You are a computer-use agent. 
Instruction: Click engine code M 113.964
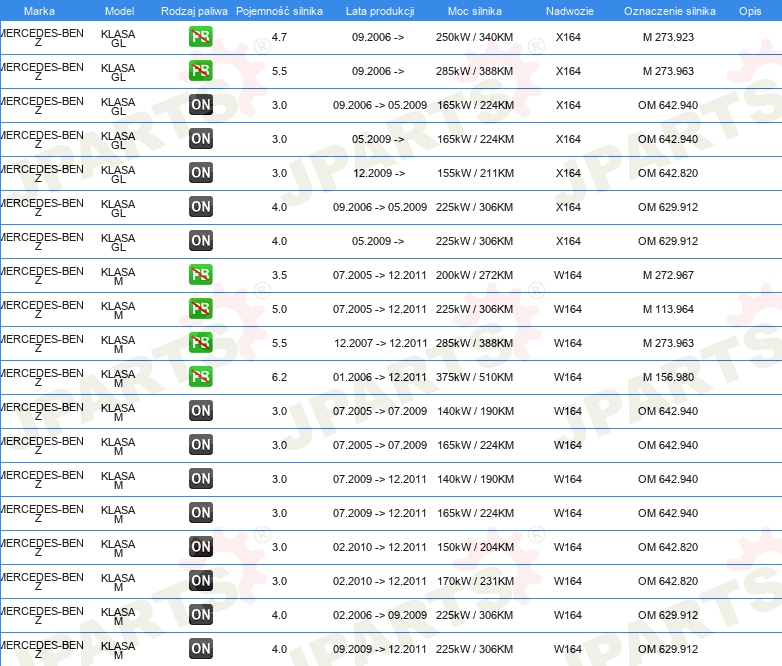[x=668, y=309]
